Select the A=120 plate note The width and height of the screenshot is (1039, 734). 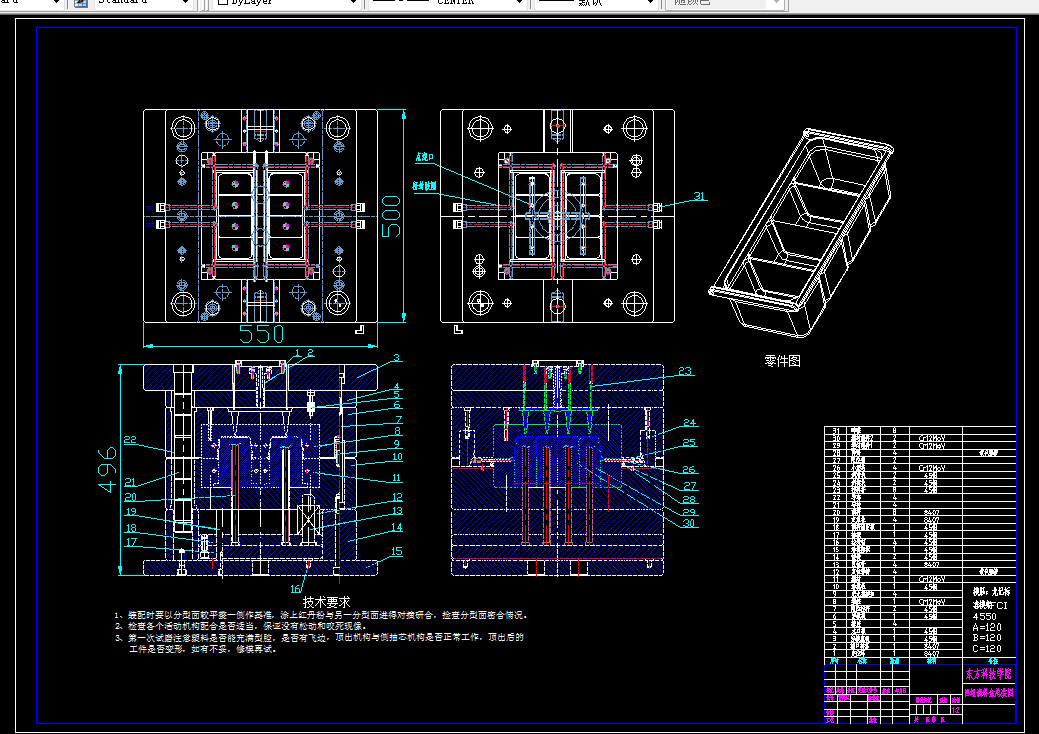pyautogui.click(x=987, y=627)
